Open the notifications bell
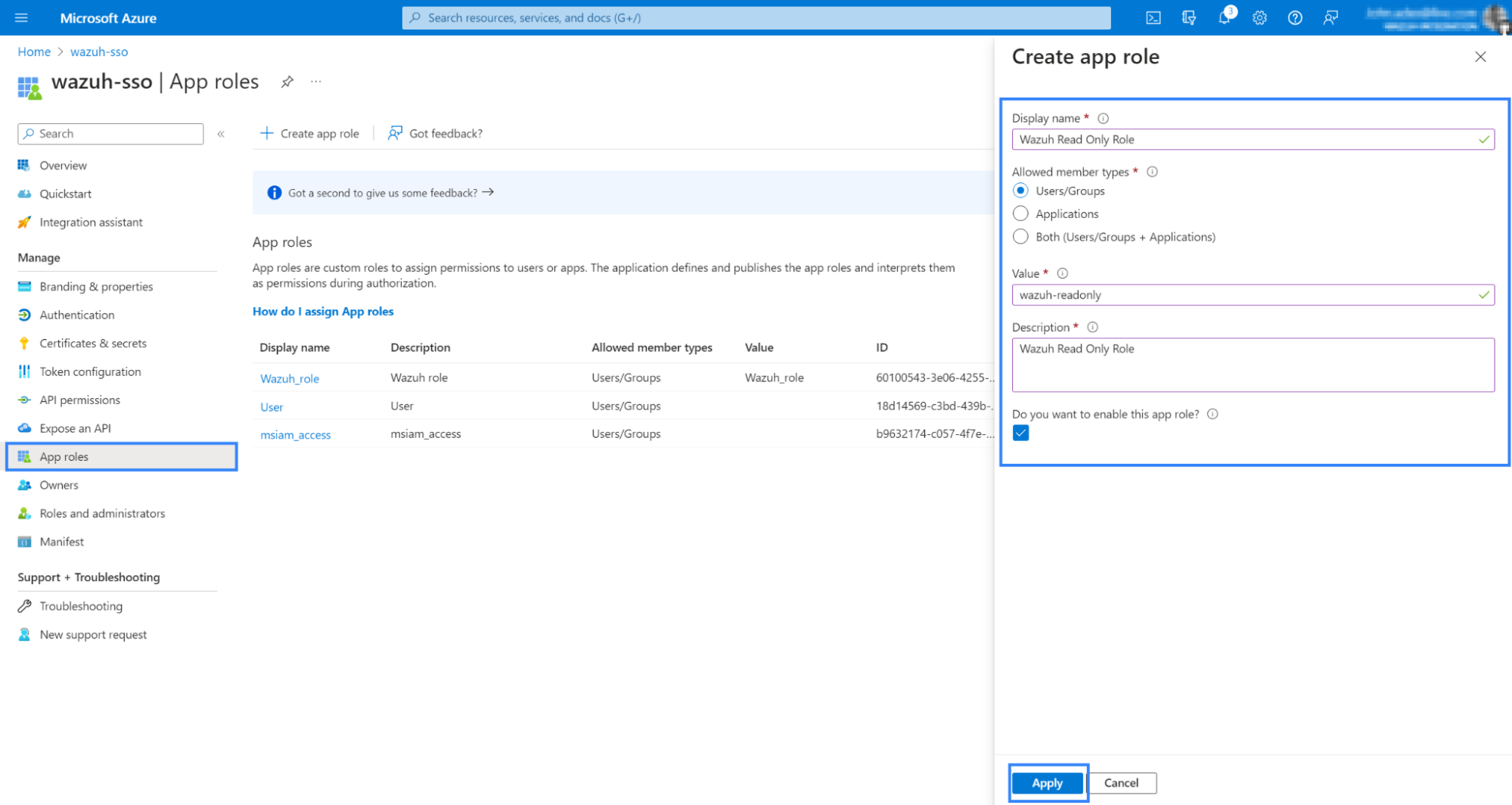The height and width of the screenshot is (805, 1512). [x=1224, y=17]
